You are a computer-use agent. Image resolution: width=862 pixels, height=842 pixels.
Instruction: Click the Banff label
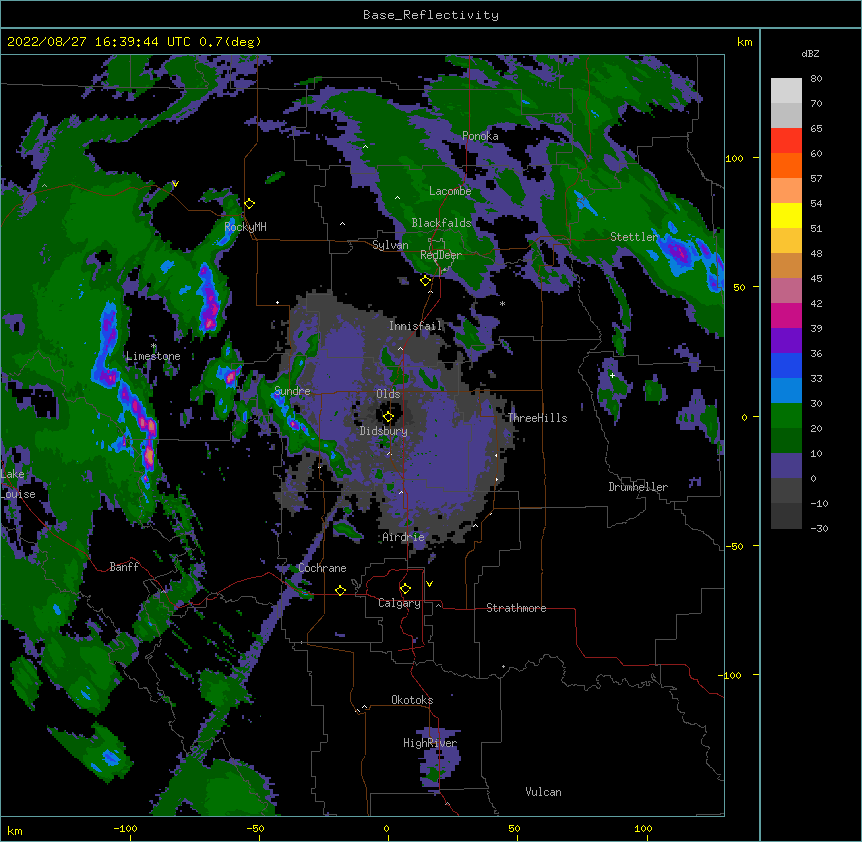124,567
